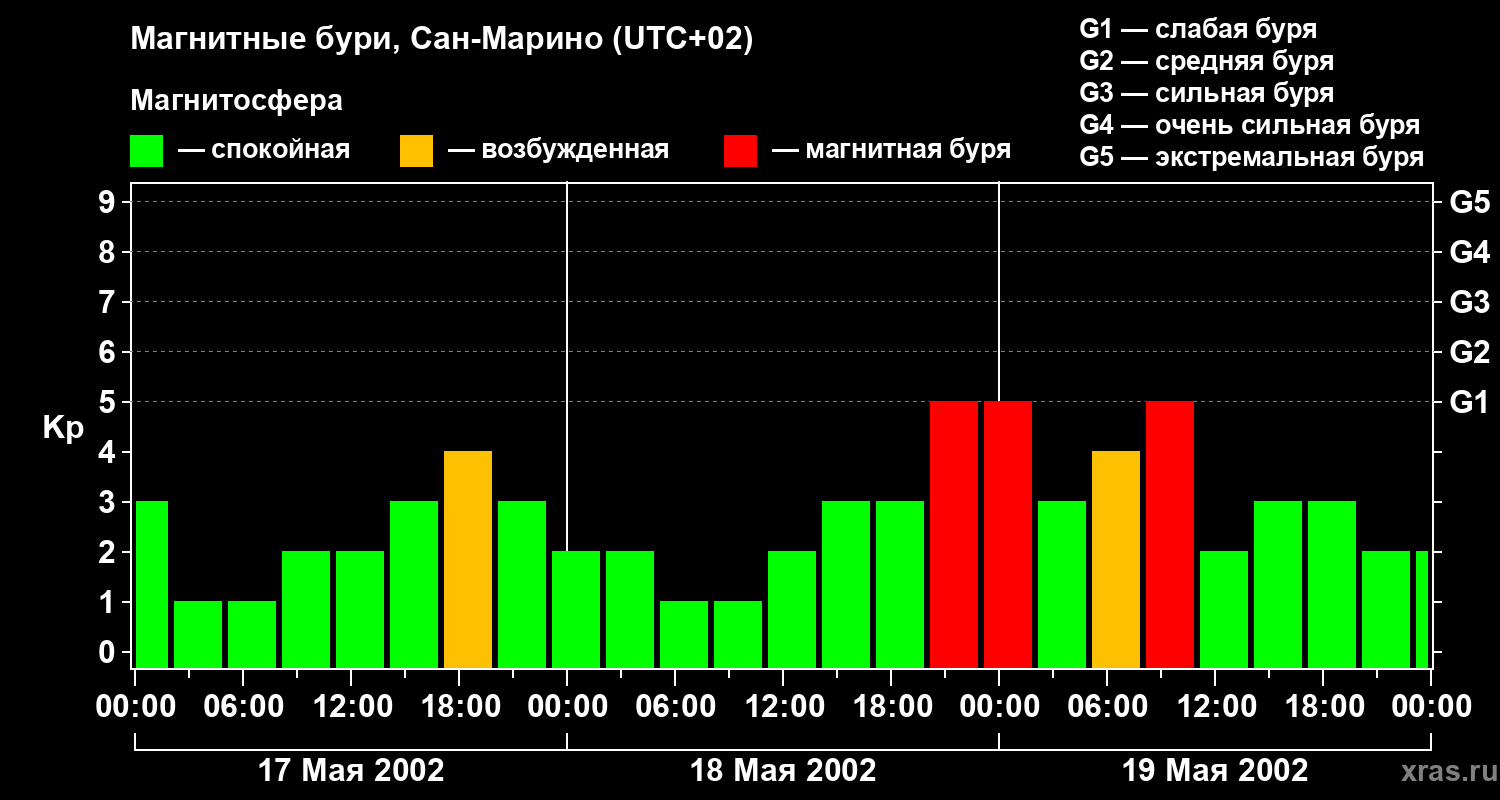Click the G5 label on the right axis
Image resolution: width=1500 pixels, height=800 pixels.
pos(1469,202)
